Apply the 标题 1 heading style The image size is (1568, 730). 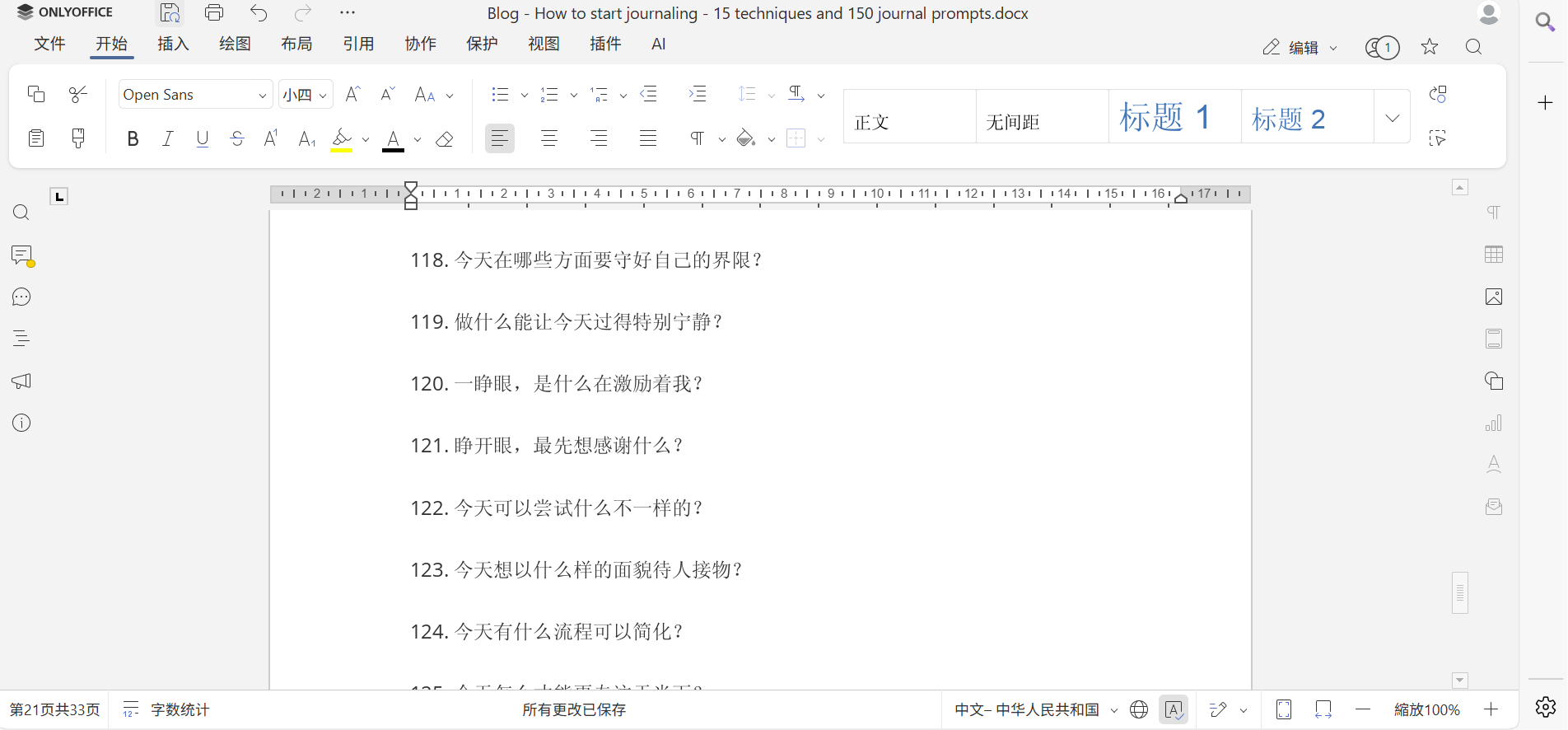pos(1174,118)
